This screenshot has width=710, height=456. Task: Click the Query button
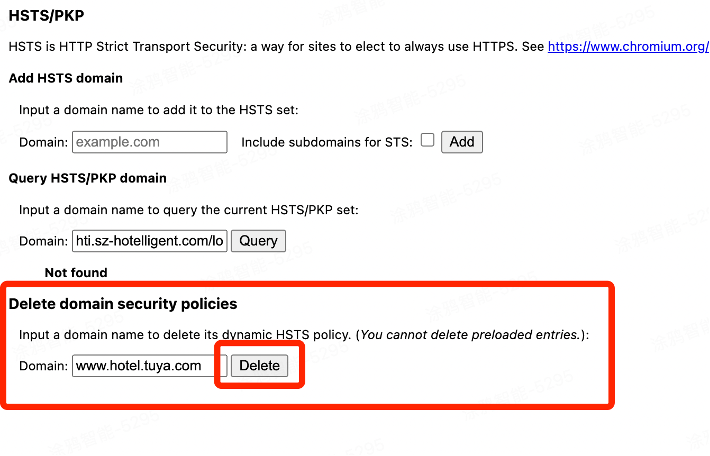pyautogui.click(x=258, y=241)
